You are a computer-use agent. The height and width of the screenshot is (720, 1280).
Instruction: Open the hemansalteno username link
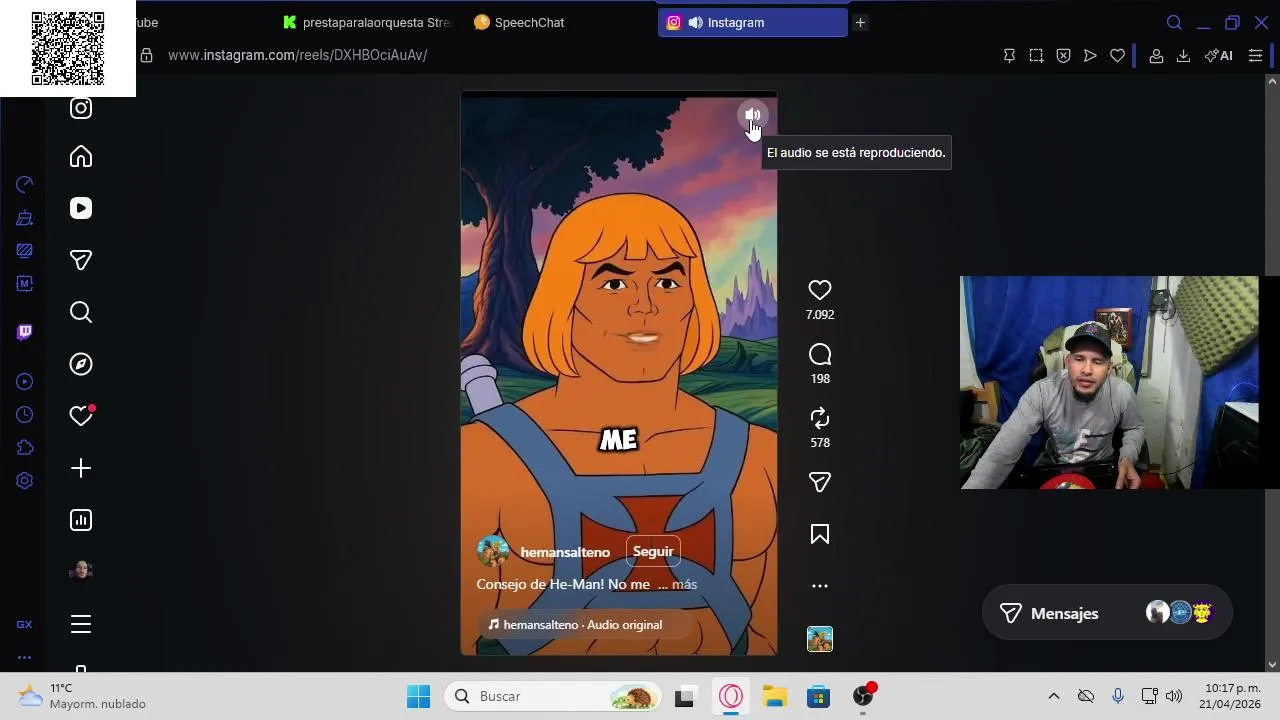565,552
